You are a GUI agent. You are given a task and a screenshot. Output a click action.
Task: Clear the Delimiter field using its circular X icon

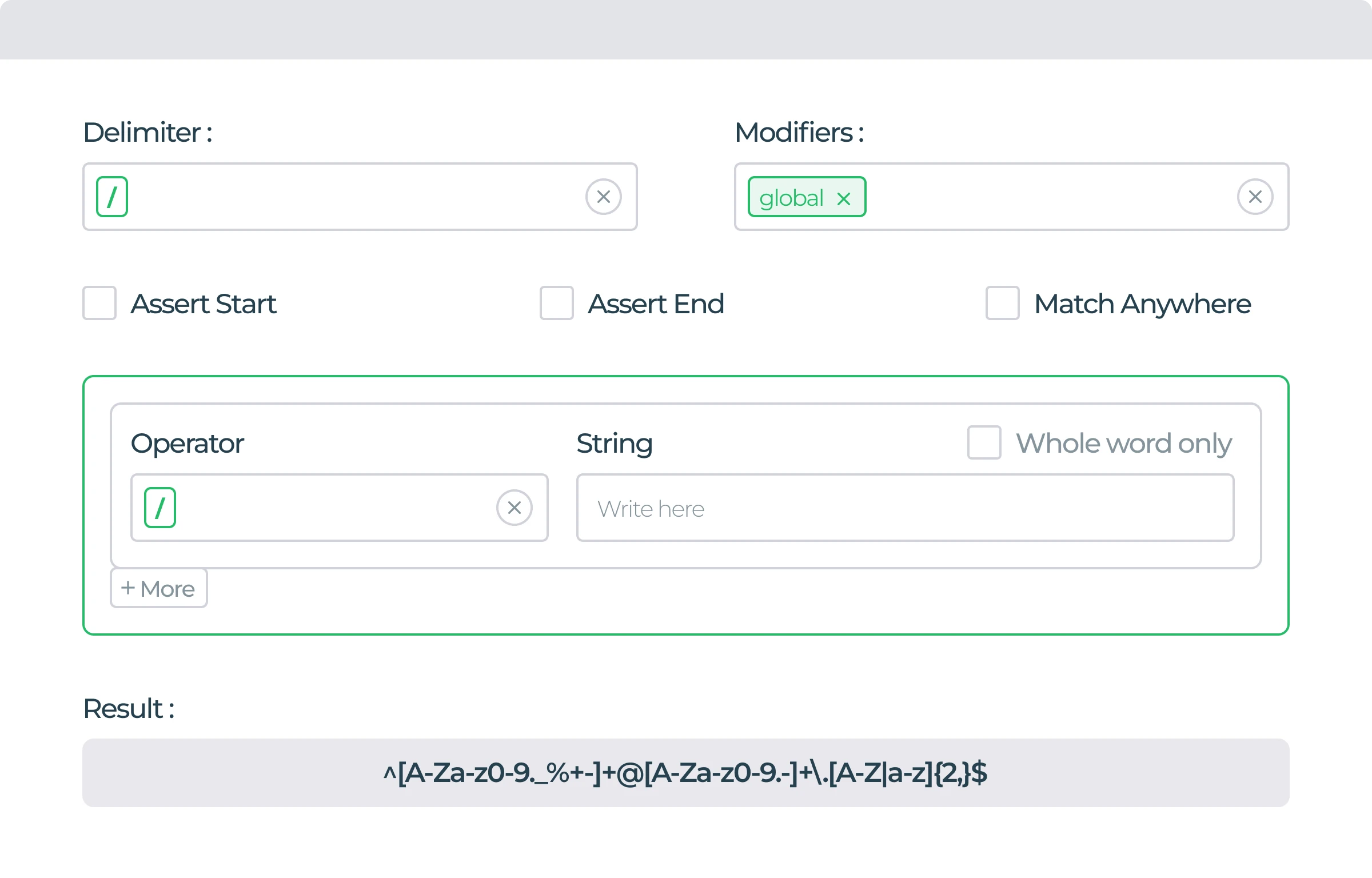point(603,197)
